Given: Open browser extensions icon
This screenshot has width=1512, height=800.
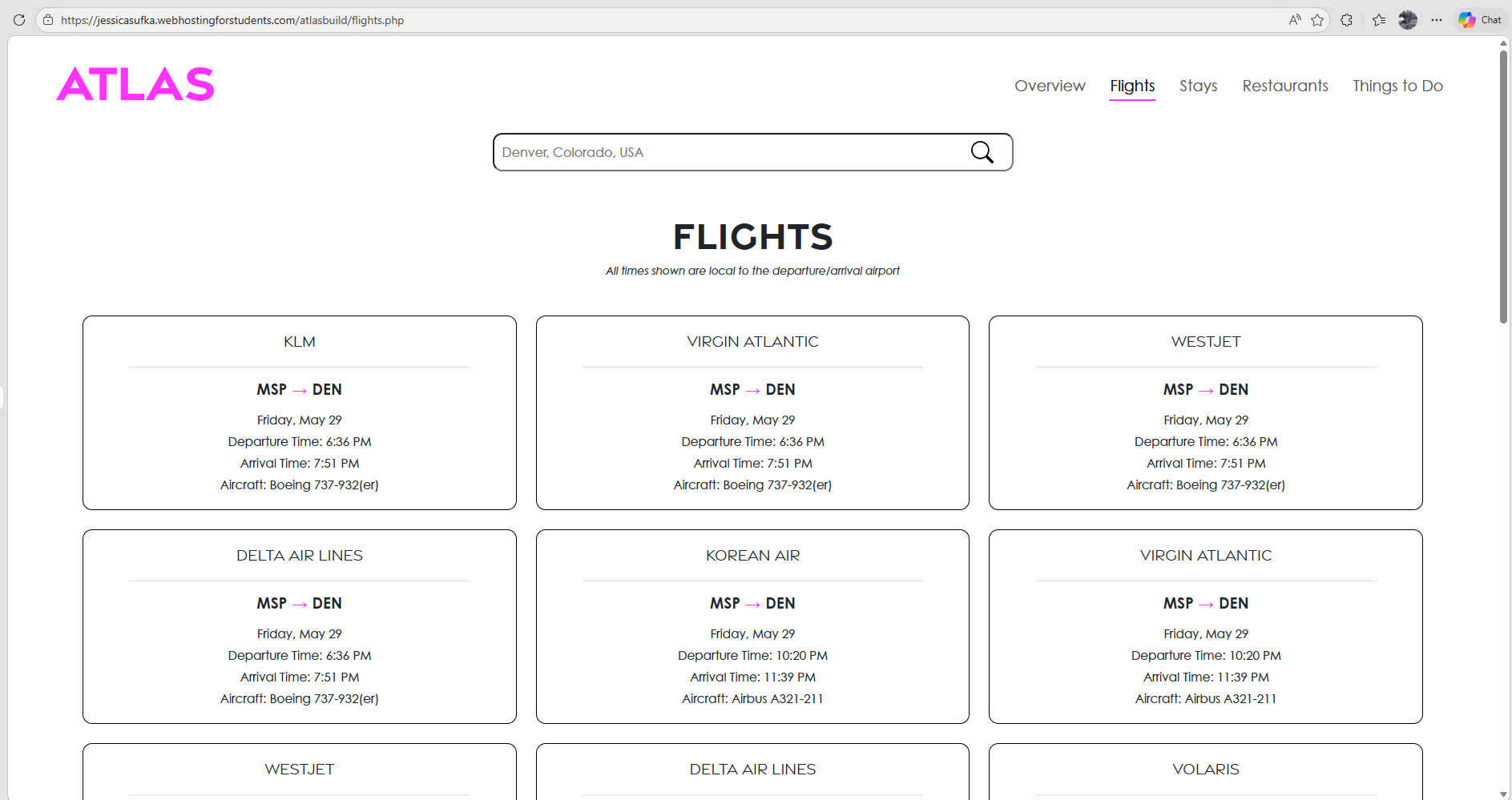Looking at the screenshot, I should [1347, 20].
